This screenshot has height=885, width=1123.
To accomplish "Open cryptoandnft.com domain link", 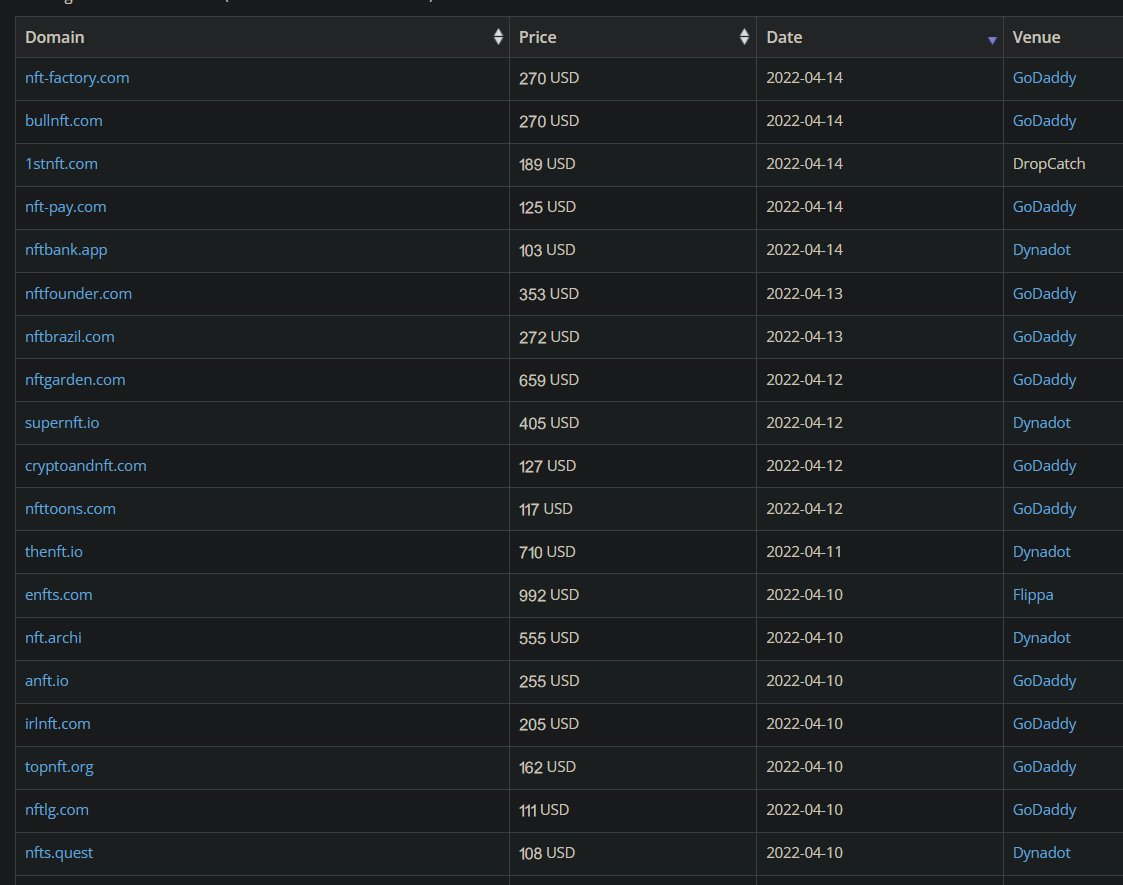I will point(86,465).
